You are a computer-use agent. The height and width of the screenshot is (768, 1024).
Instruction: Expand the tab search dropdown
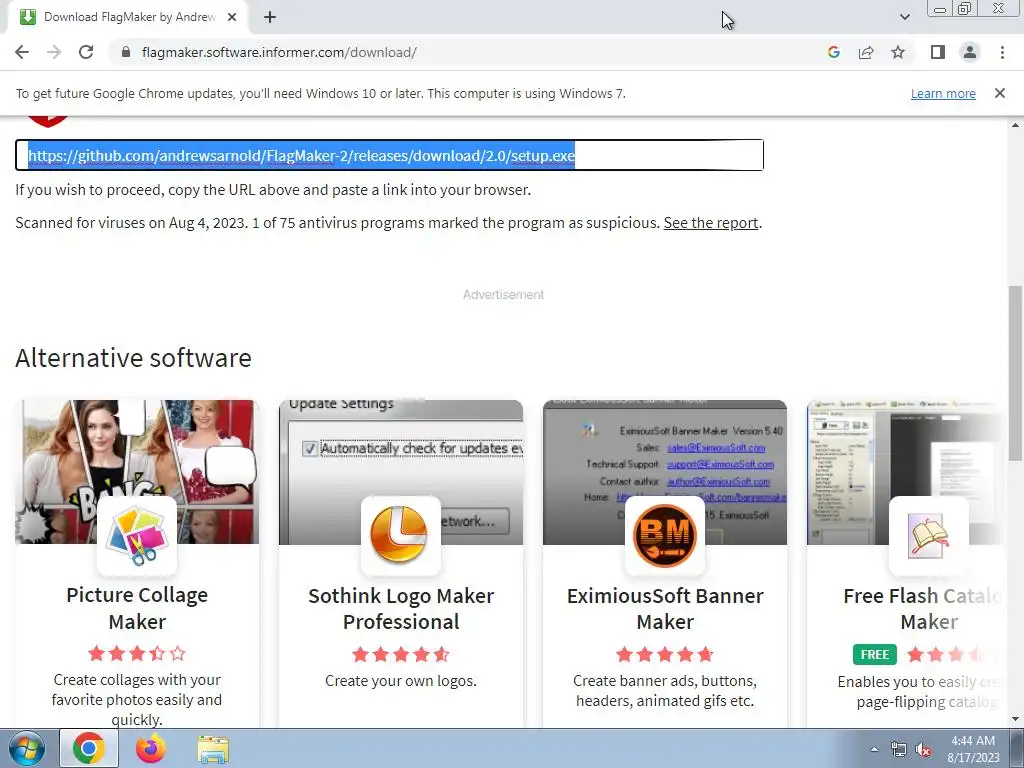[x=904, y=17]
